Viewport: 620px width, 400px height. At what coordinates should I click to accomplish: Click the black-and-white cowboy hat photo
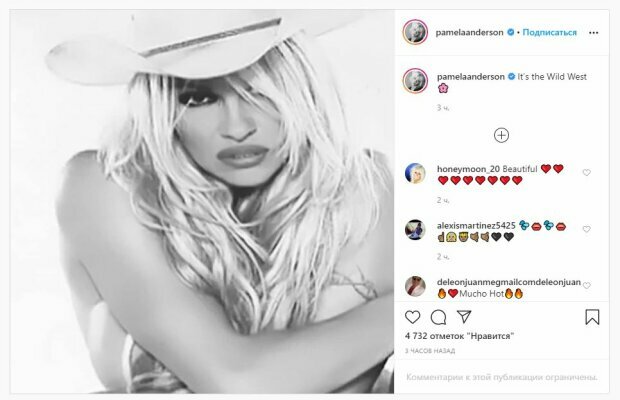coord(202,202)
